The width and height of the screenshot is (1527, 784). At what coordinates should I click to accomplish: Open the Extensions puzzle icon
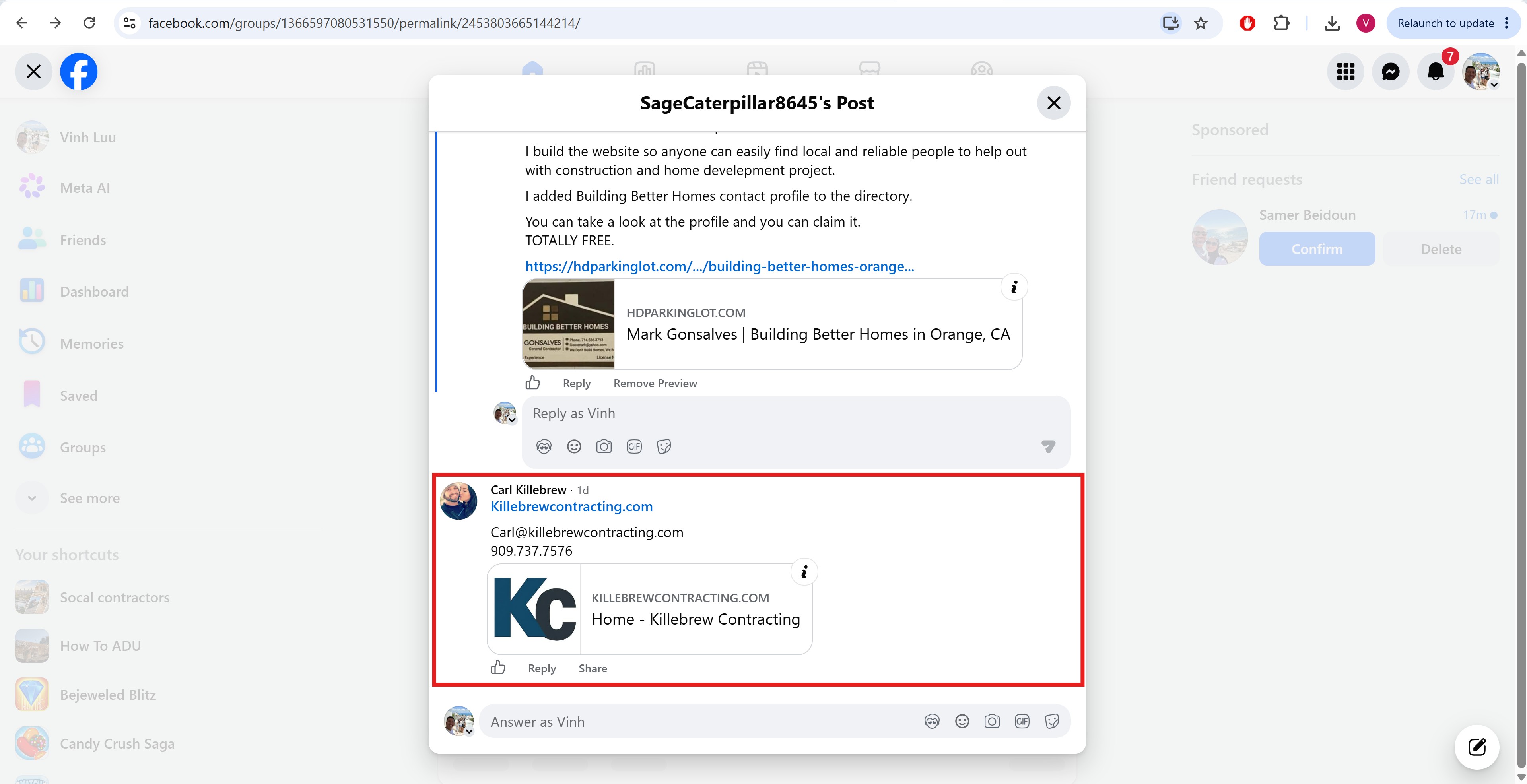coord(1281,23)
